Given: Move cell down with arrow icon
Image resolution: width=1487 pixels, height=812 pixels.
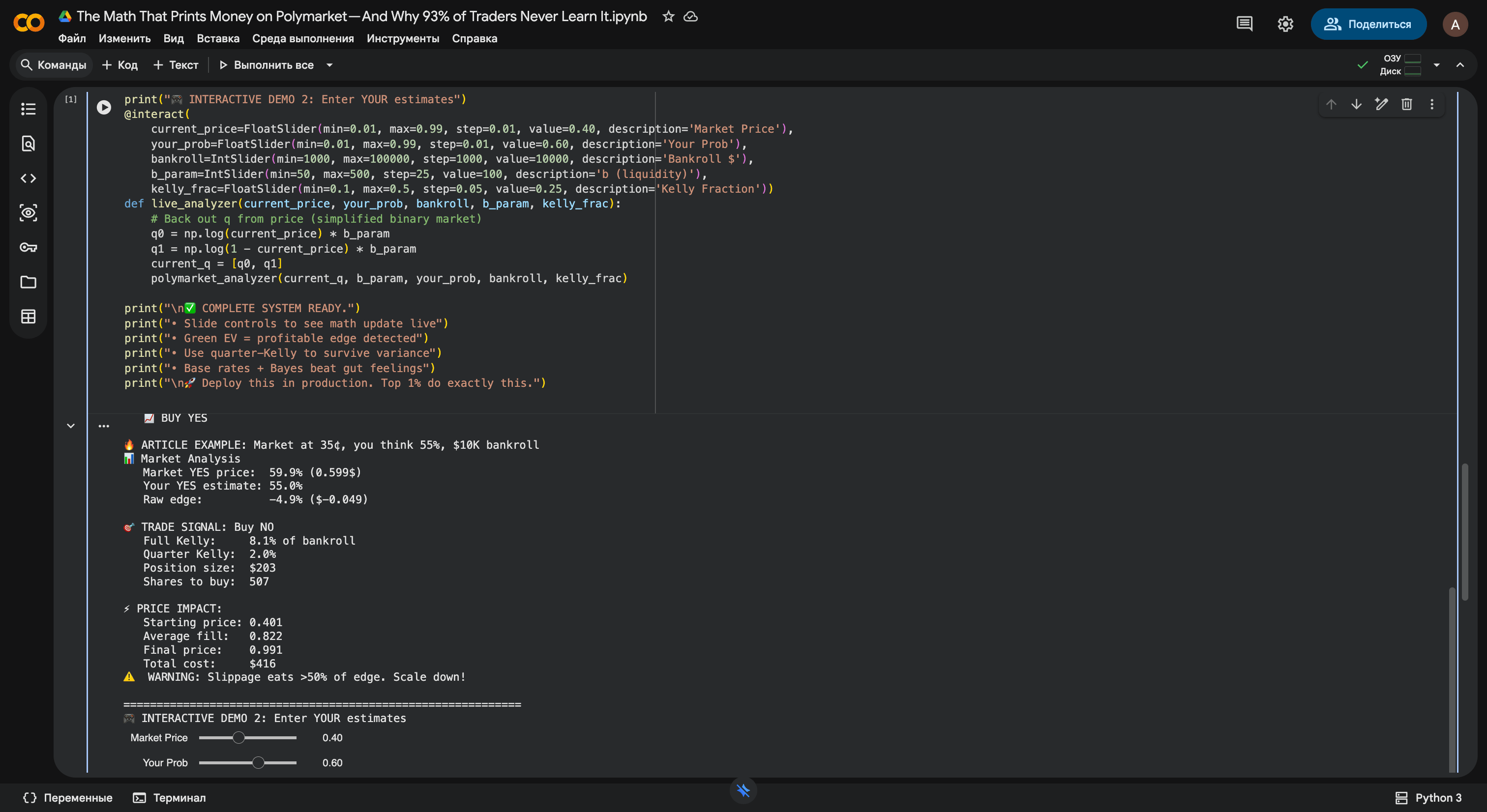Looking at the screenshot, I should point(1356,104).
